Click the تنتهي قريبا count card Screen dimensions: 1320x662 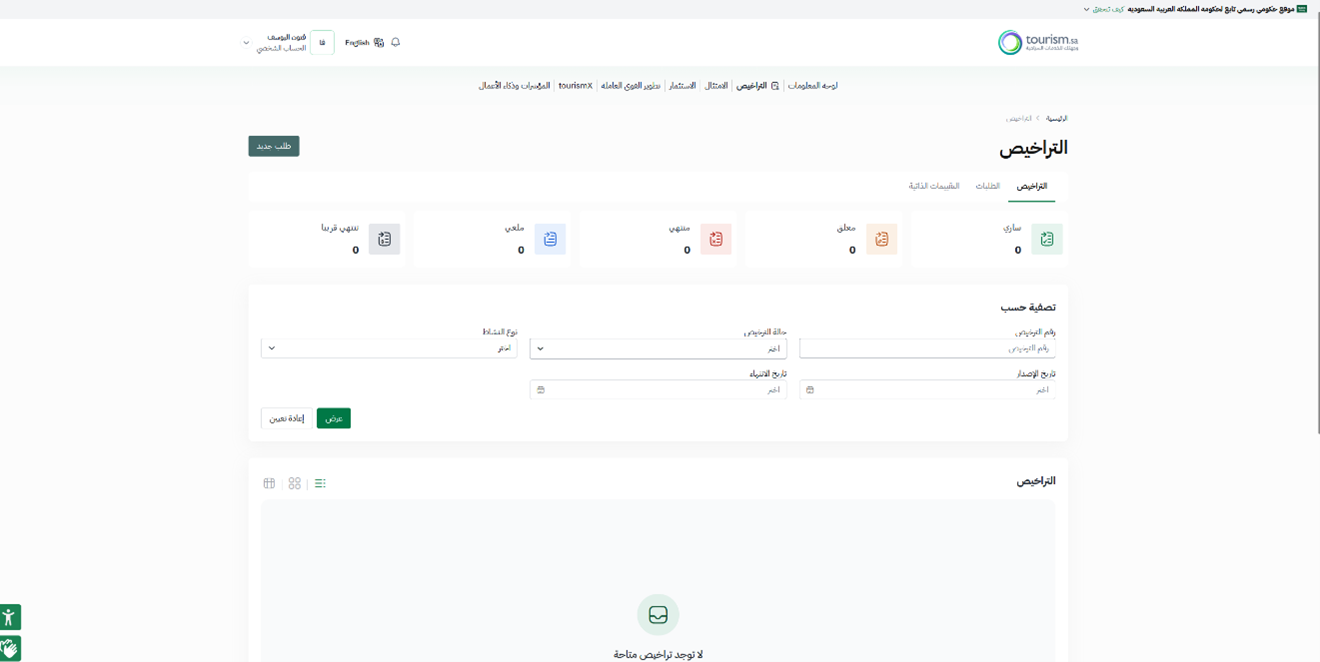[x=327, y=239]
